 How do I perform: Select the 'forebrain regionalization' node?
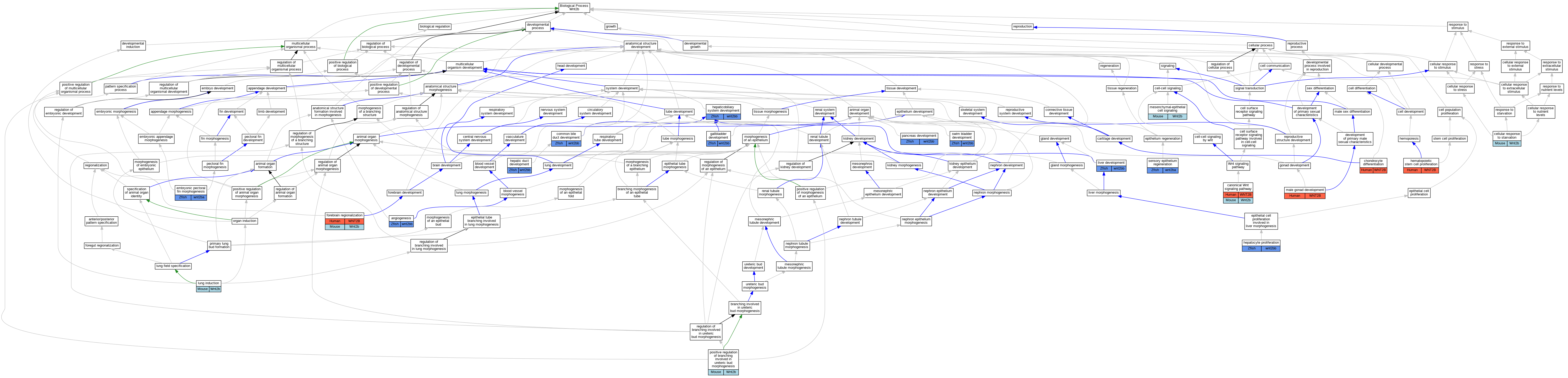point(344,221)
